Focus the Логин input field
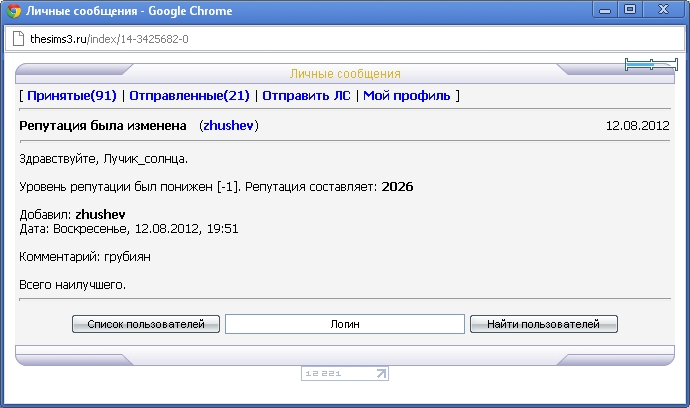This screenshot has height=408, width=690. (x=345, y=324)
